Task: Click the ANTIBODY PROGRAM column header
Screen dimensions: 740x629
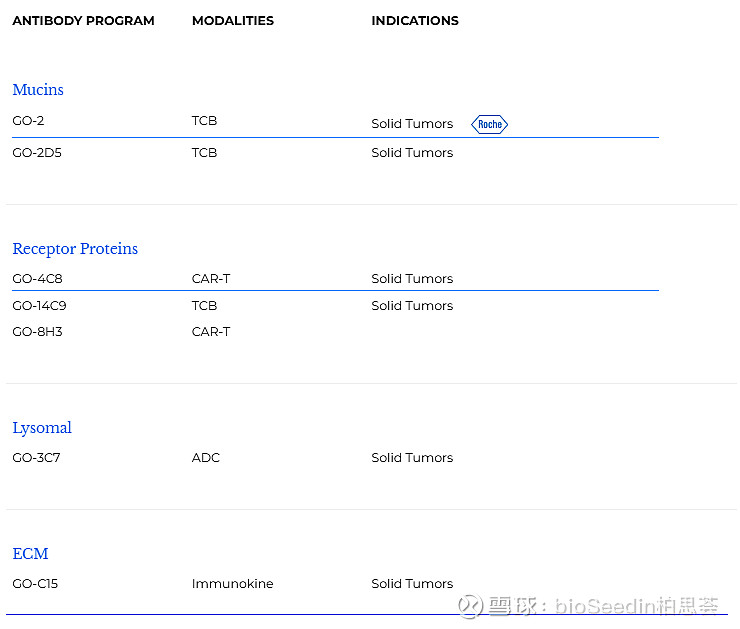Action: [x=83, y=21]
